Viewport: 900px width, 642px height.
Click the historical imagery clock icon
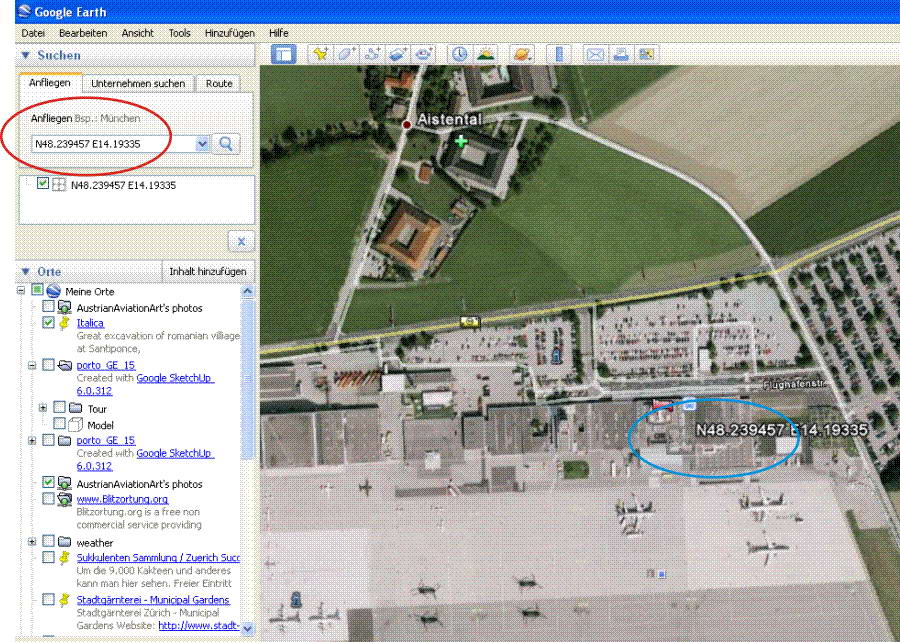pos(459,55)
